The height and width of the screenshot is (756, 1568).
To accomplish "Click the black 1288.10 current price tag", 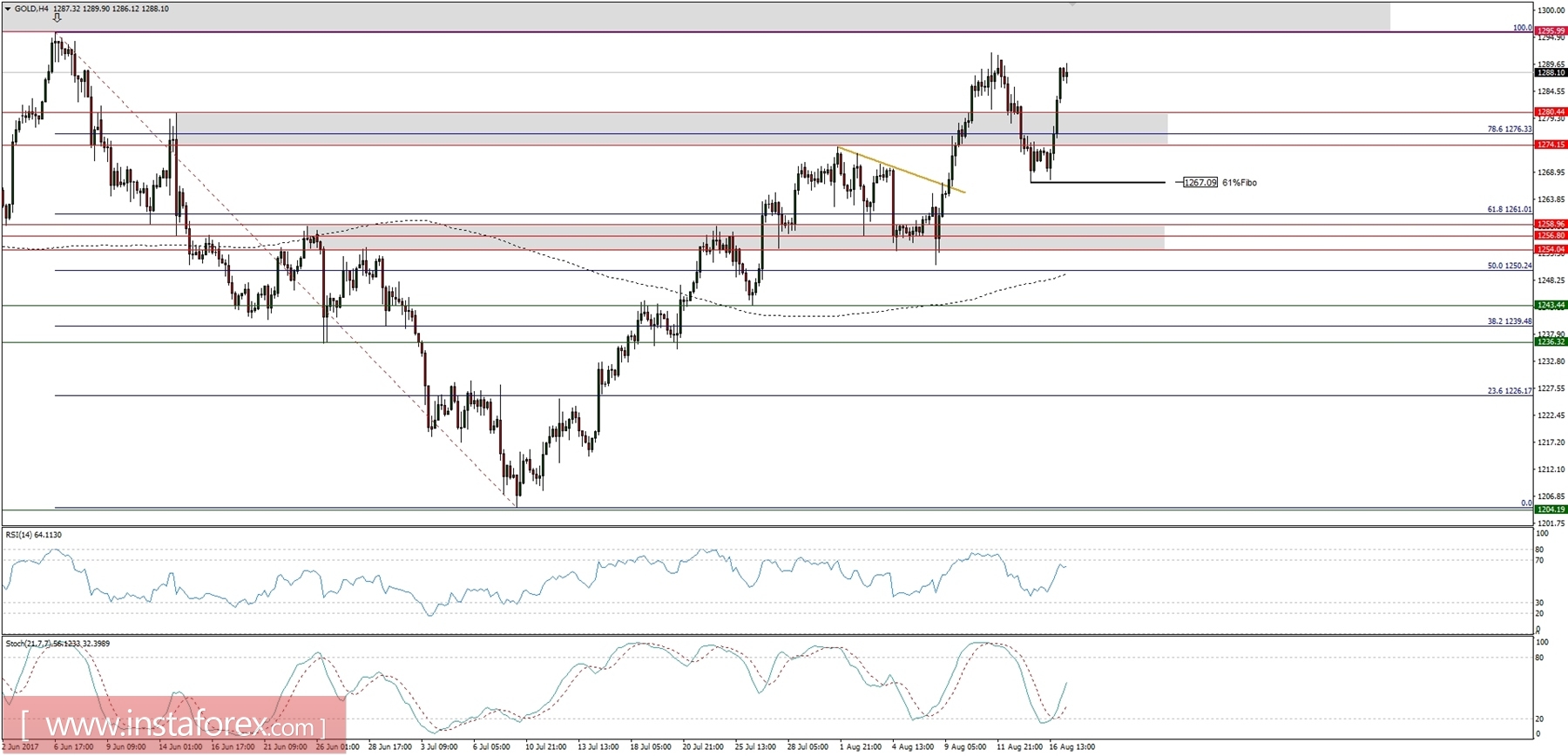I will (x=1550, y=73).
